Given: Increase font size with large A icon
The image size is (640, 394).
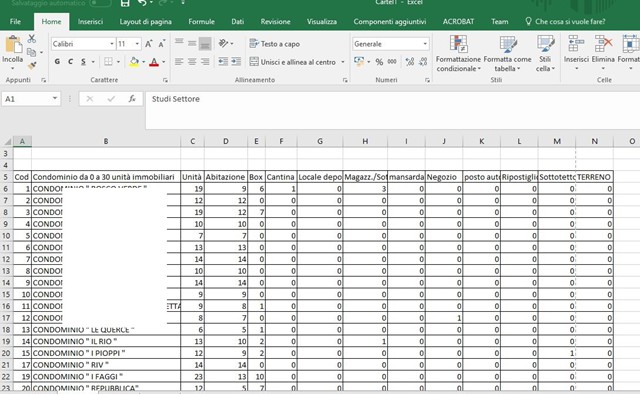Looking at the screenshot, I should 149,44.
